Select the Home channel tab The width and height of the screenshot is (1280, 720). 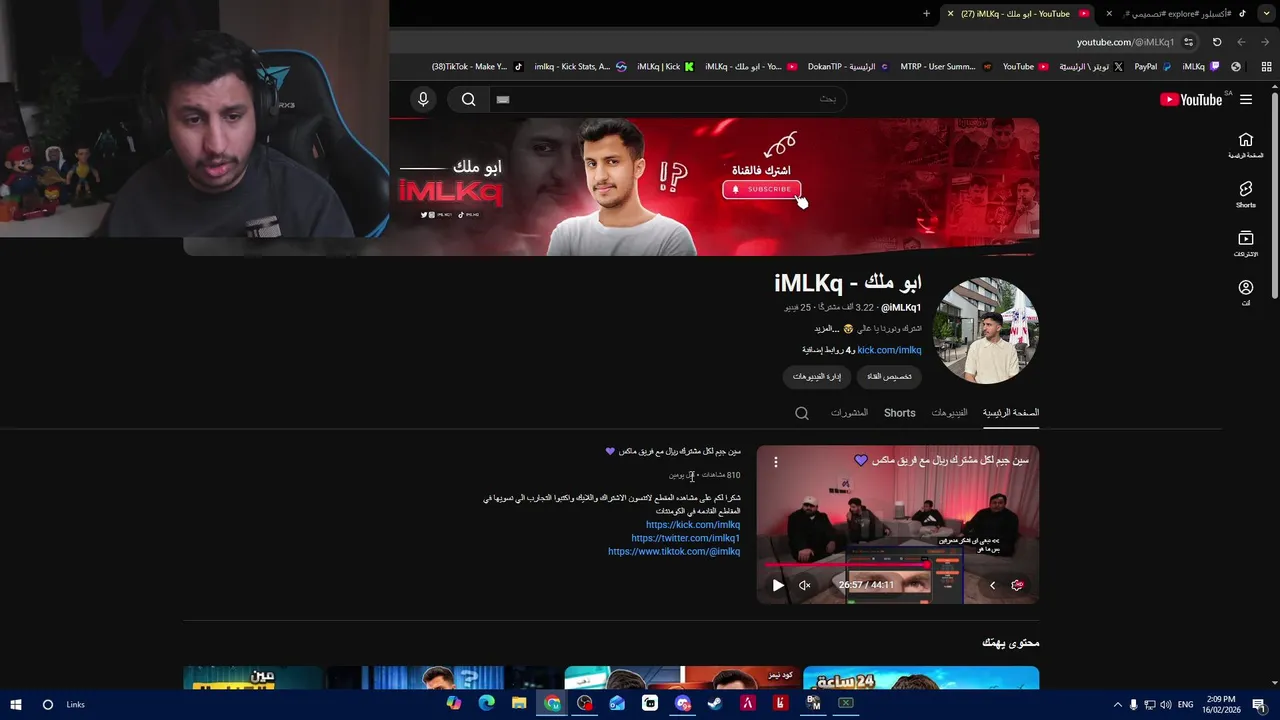pos(1011,412)
